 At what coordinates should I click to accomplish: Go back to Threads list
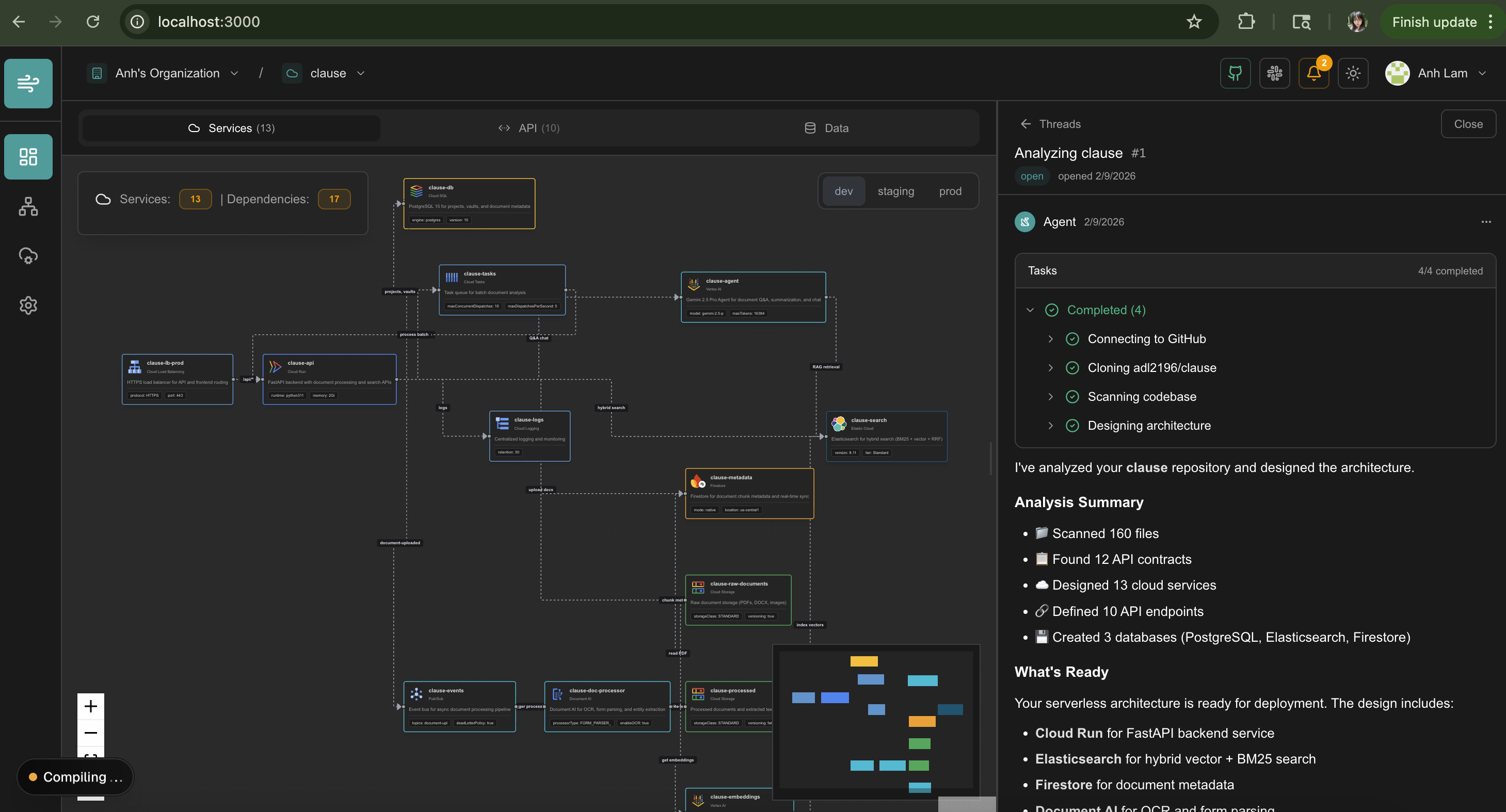pyautogui.click(x=1051, y=124)
